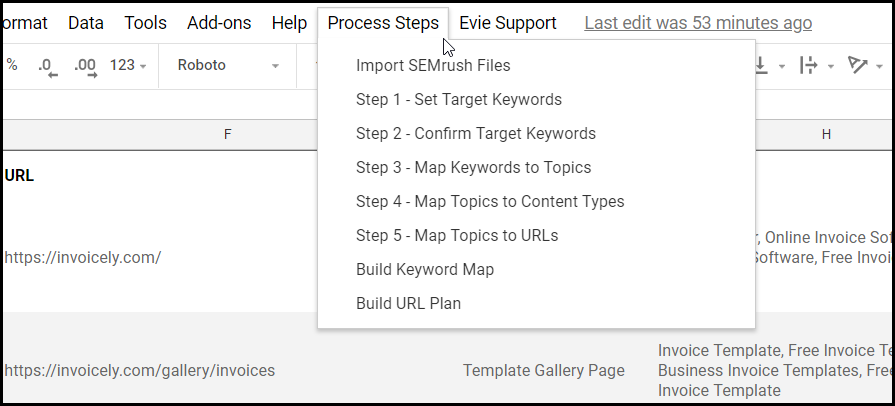This screenshot has height=406, width=895.
Task: Open the Tools menu
Action: (x=145, y=23)
